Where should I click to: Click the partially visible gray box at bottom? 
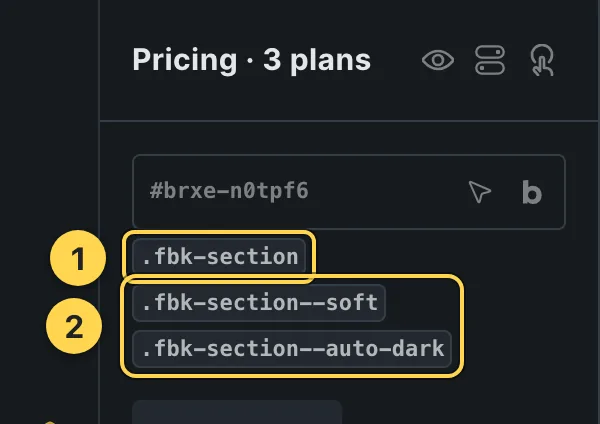point(237,412)
